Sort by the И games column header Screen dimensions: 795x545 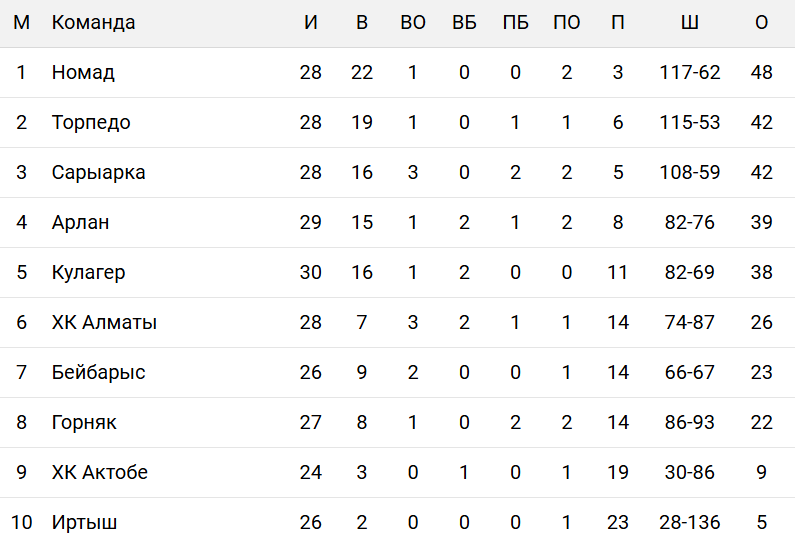point(311,23)
